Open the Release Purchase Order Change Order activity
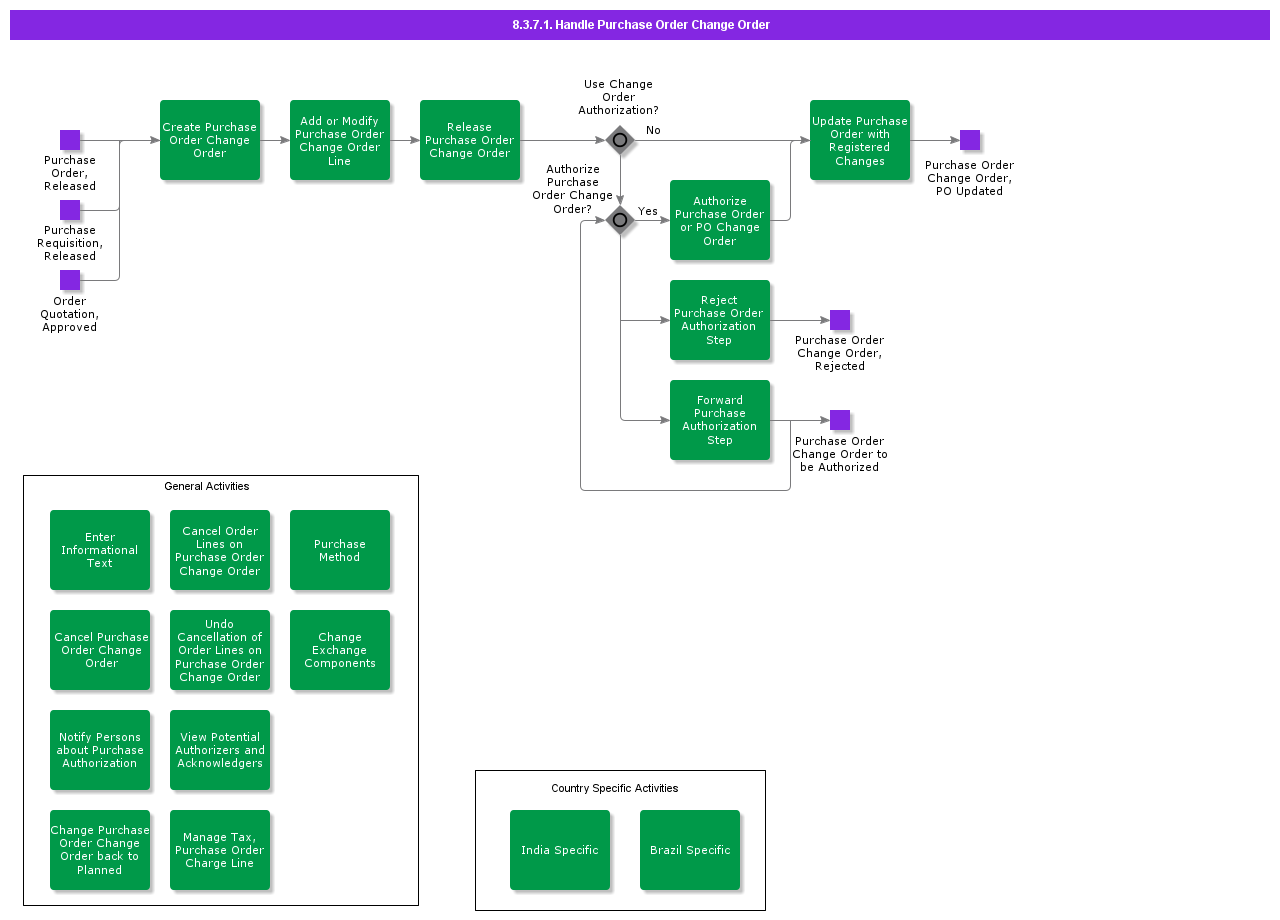Image resolution: width=1280 pixels, height=920 pixels. click(x=470, y=140)
